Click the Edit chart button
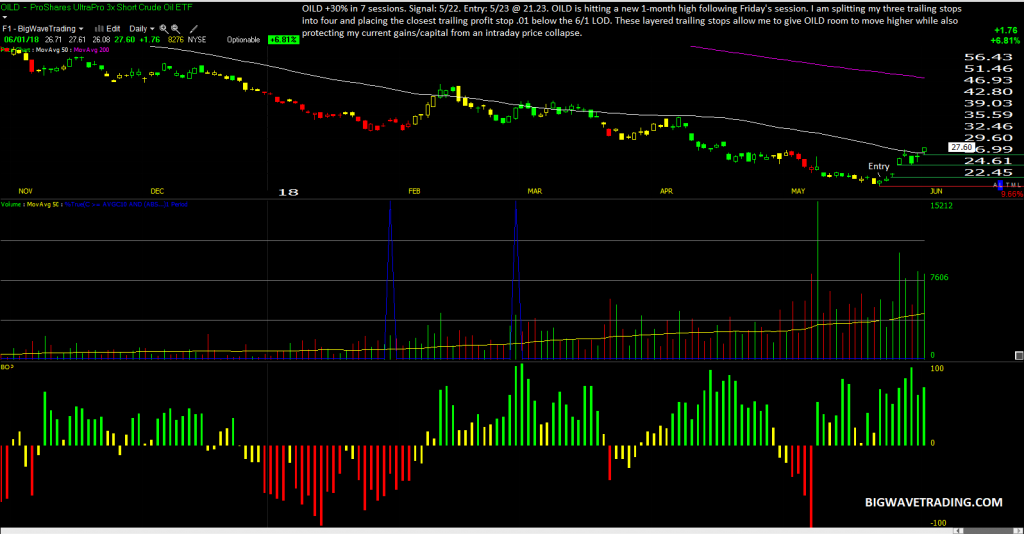The width and height of the screenshot is (1024, 534). click(x=113, y=29)
